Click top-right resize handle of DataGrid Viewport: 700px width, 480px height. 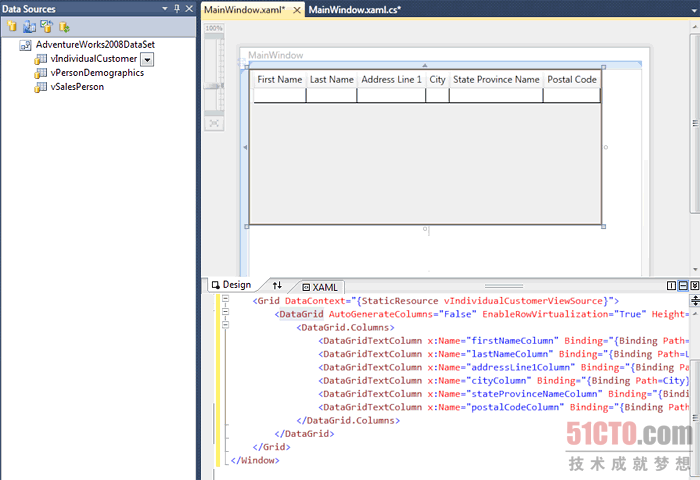click(604, 67)
